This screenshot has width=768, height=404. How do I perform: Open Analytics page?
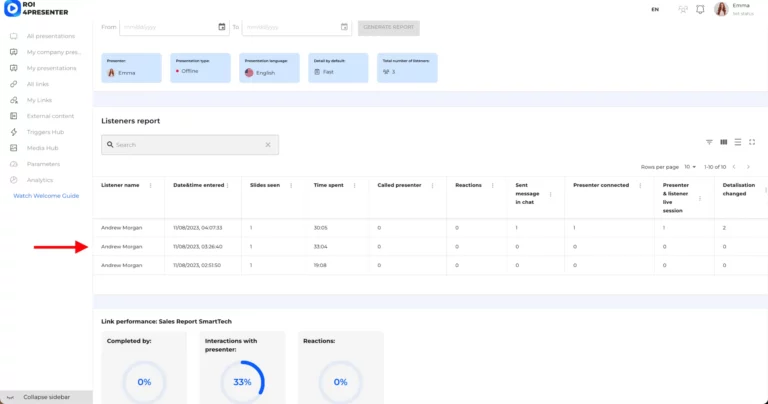40,180
